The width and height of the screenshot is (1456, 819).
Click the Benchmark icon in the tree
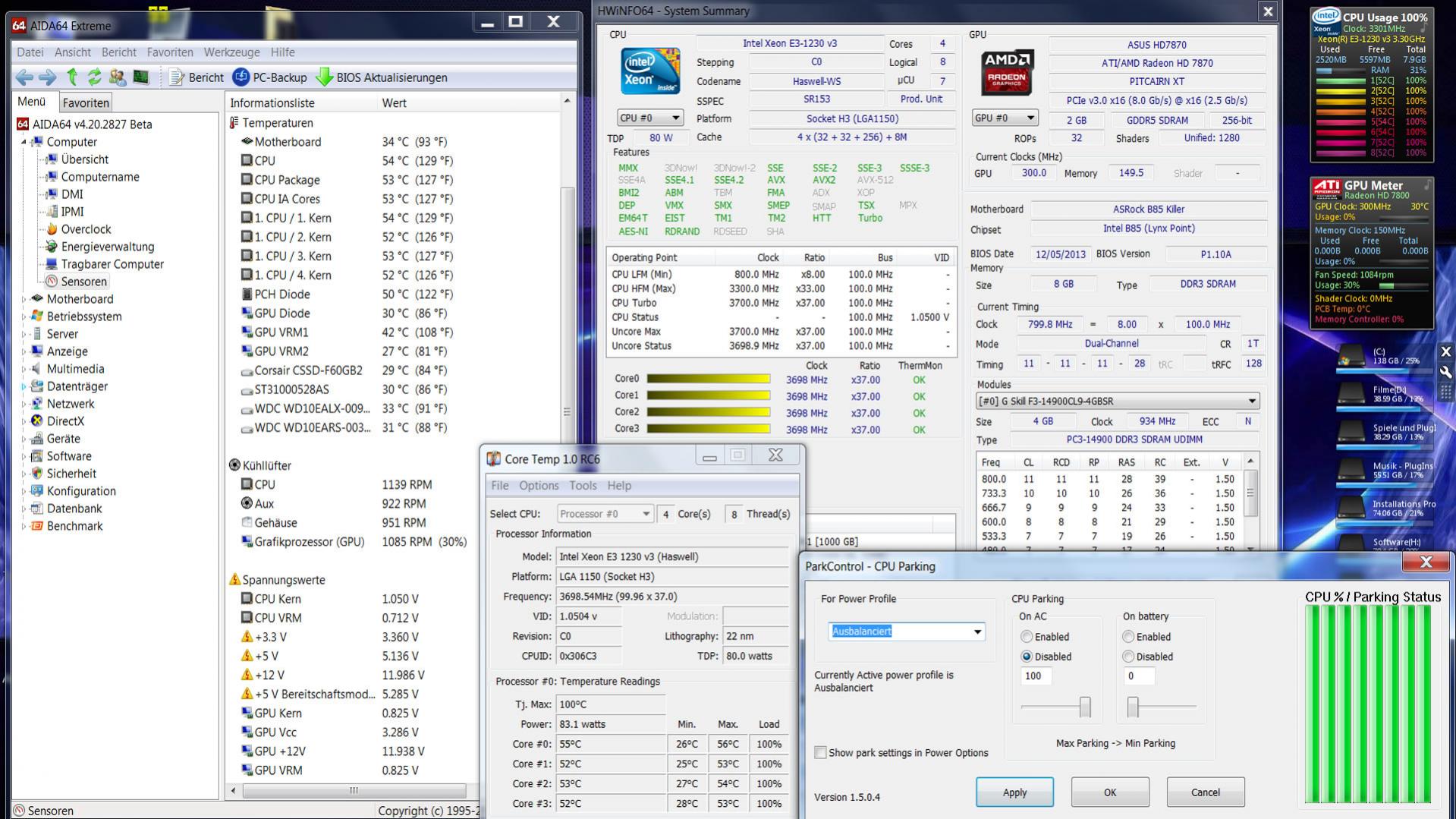coord(37,526)
